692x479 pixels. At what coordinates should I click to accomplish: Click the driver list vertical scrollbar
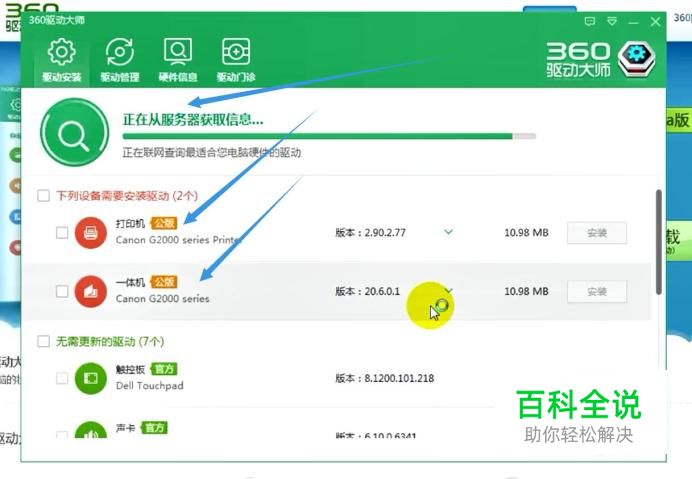tap(658, 242)
